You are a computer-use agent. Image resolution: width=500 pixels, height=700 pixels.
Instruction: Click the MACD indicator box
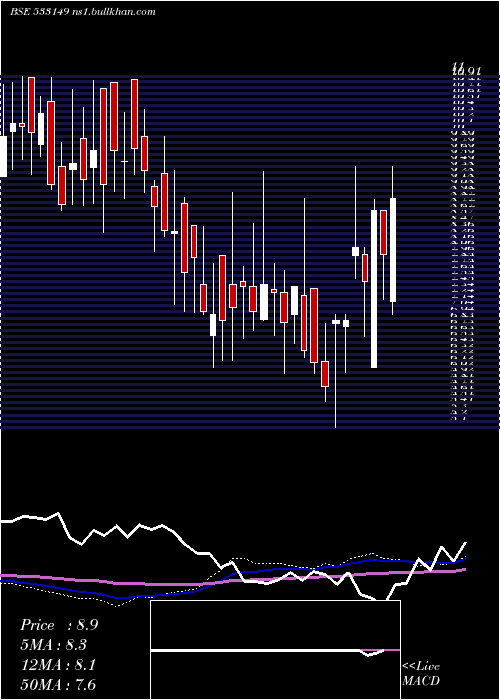(275, 650)
